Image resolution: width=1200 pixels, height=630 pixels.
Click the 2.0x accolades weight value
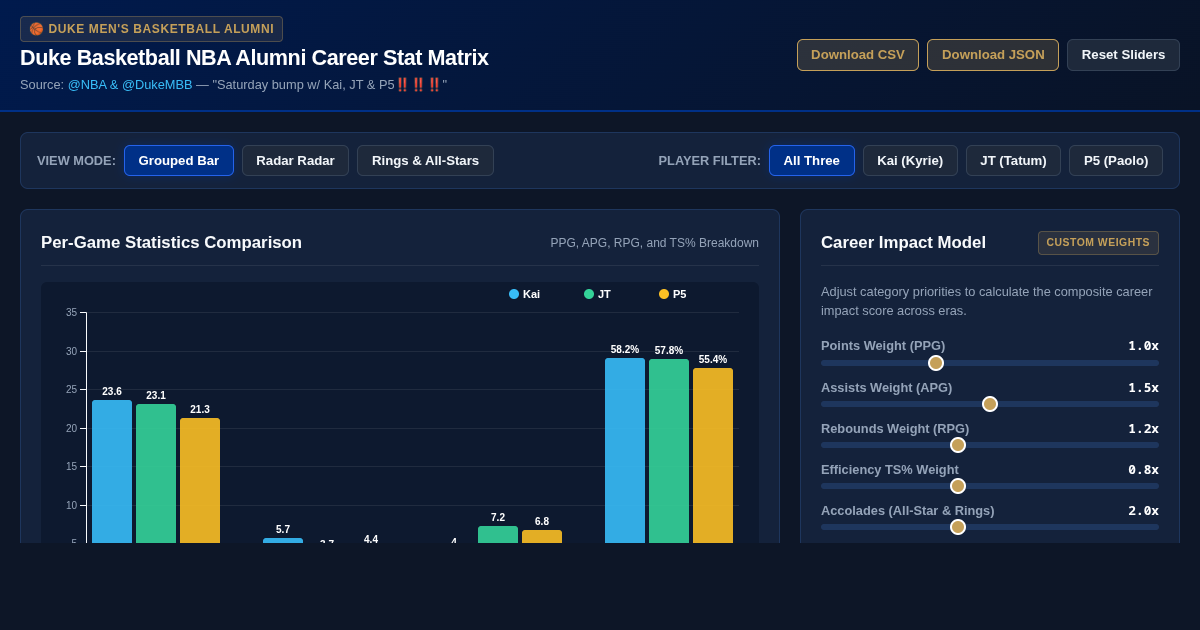pyautogui.click(x=1143, y=510)
